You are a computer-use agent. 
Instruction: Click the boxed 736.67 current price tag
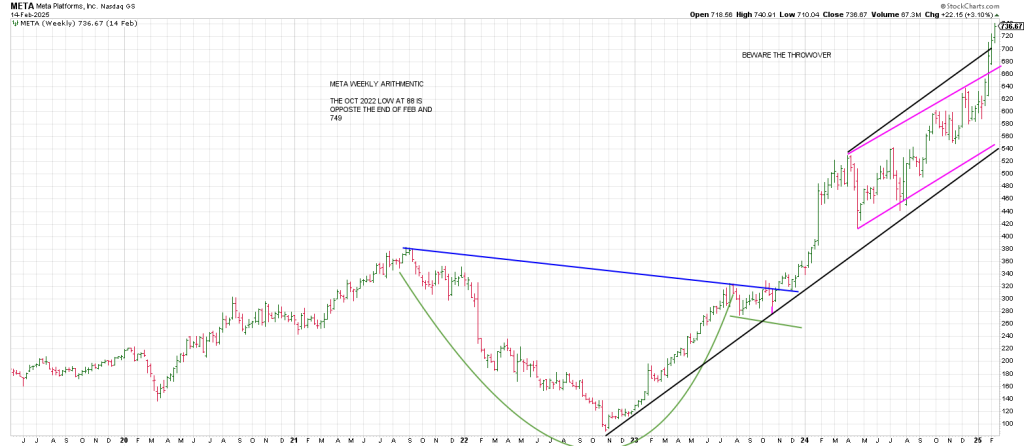coord(1008,28)
